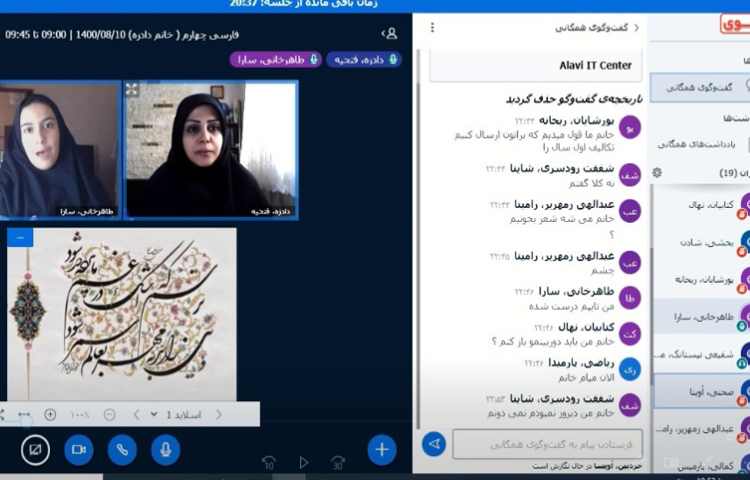This screenshot has height=480, width=750.
Task: Zoom out of the presentation
Action: click(x=110, y=415)
